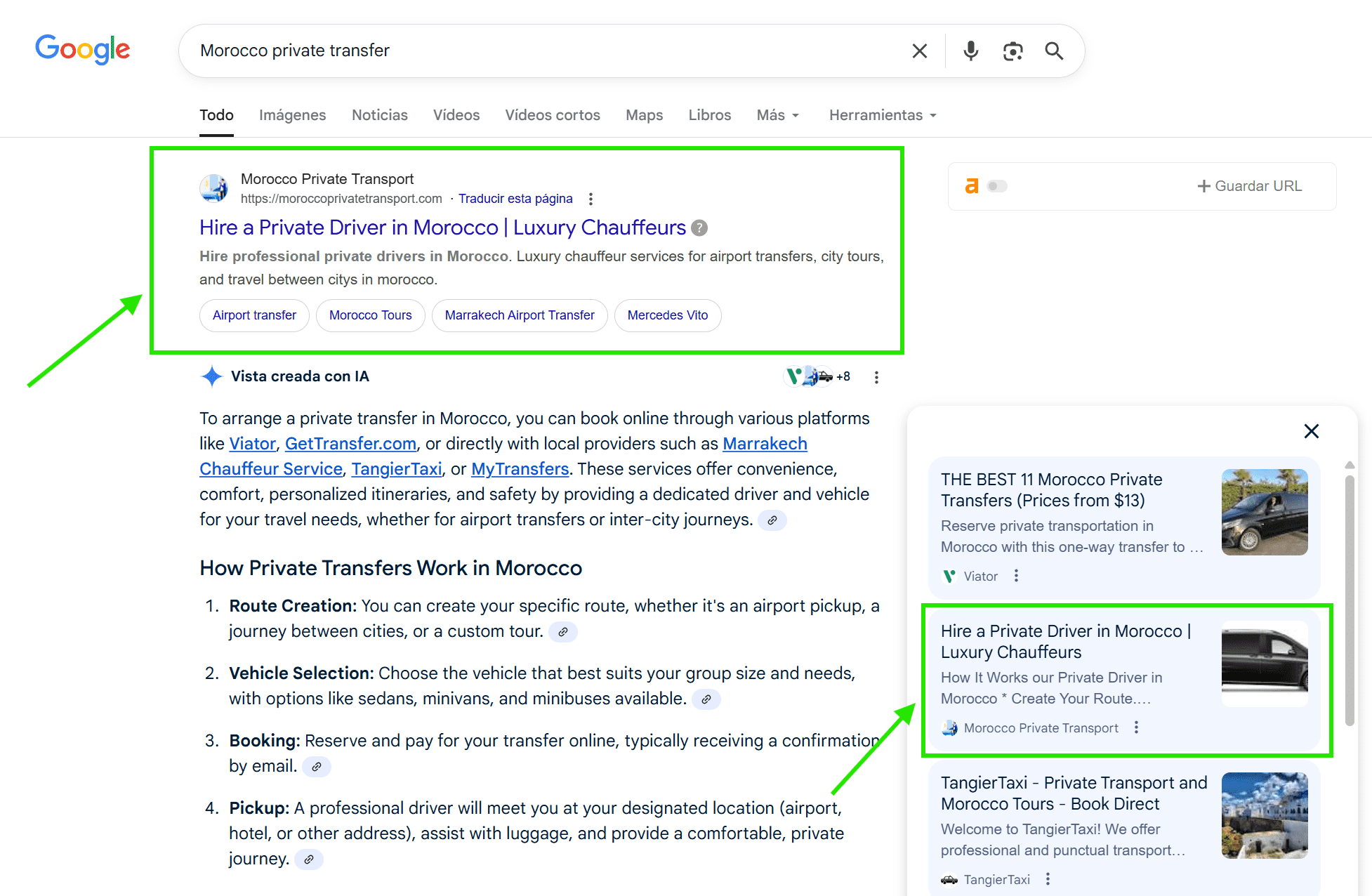Open AI overview three-dot options menu
This screenshot has height=896, width=1372.
point(876,377)
